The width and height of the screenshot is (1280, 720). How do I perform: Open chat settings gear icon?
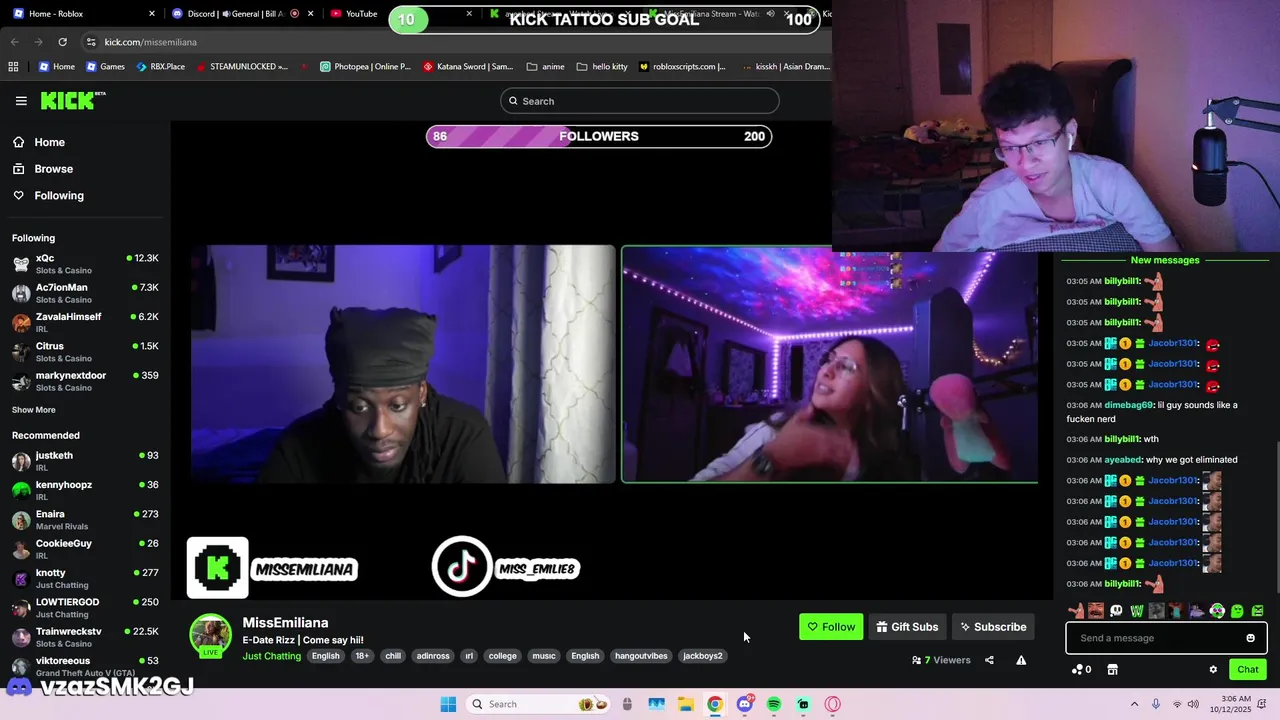[1213, 670]
